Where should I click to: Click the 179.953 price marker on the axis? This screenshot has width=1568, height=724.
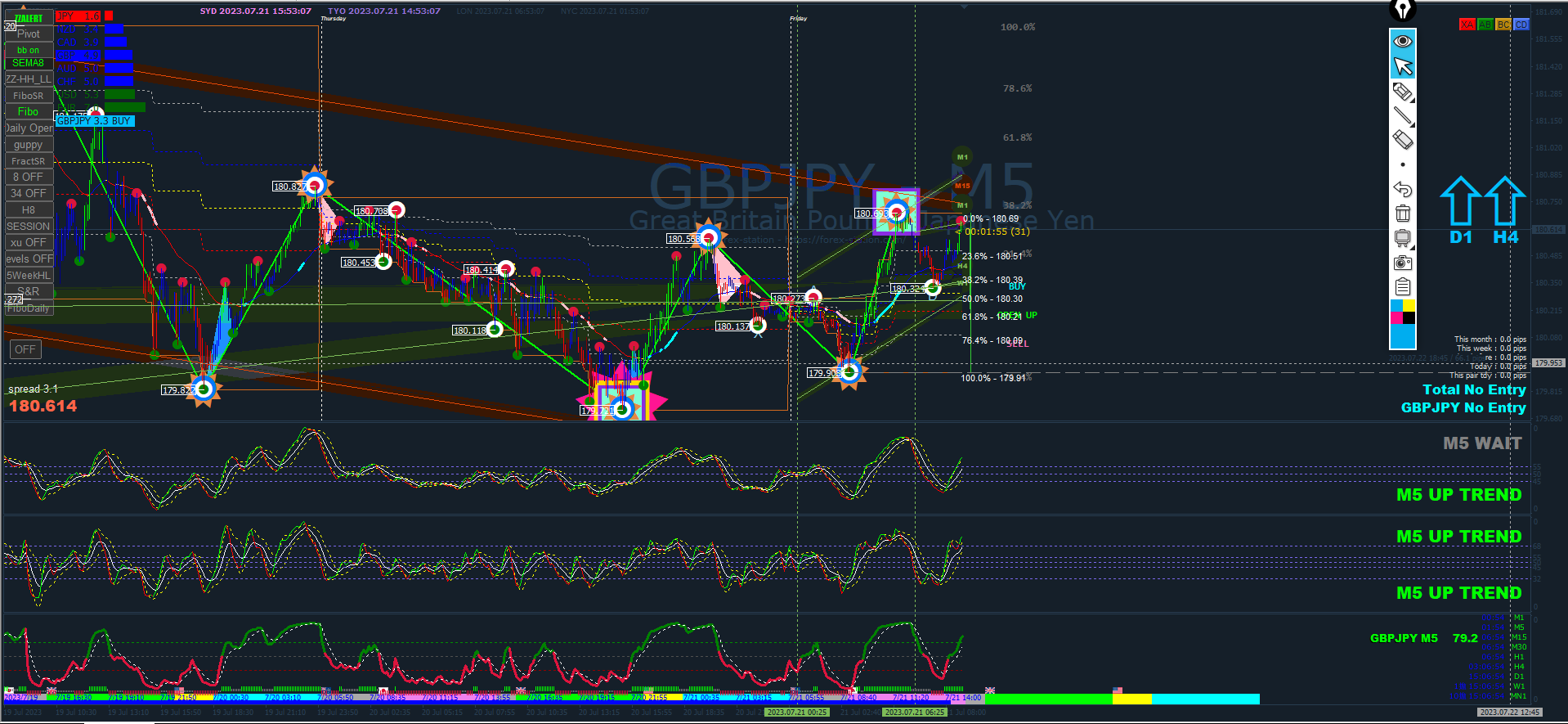coord(1548,362)
